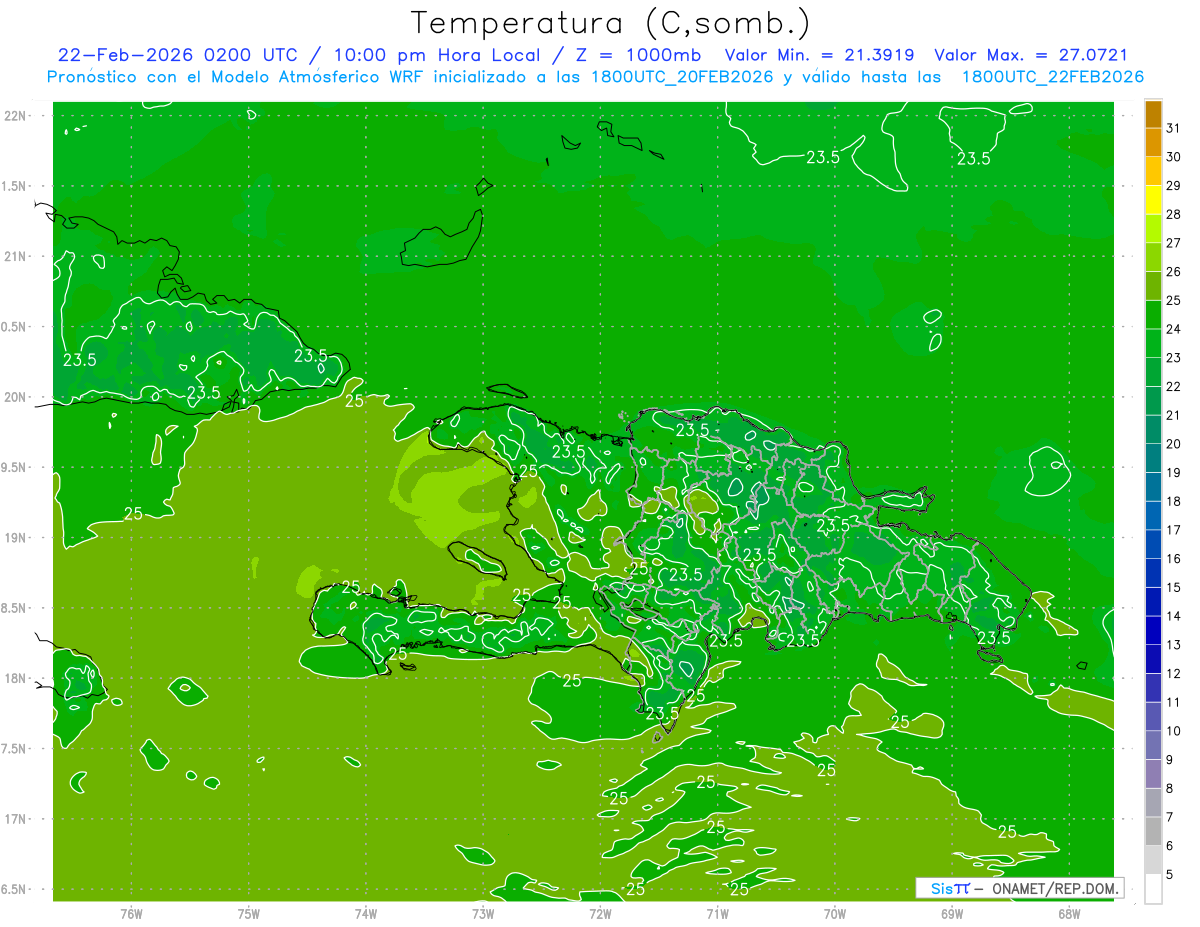Click the colorbar scale label "21"
The width and height of the screenshot is (1200, 927).
1173,415
